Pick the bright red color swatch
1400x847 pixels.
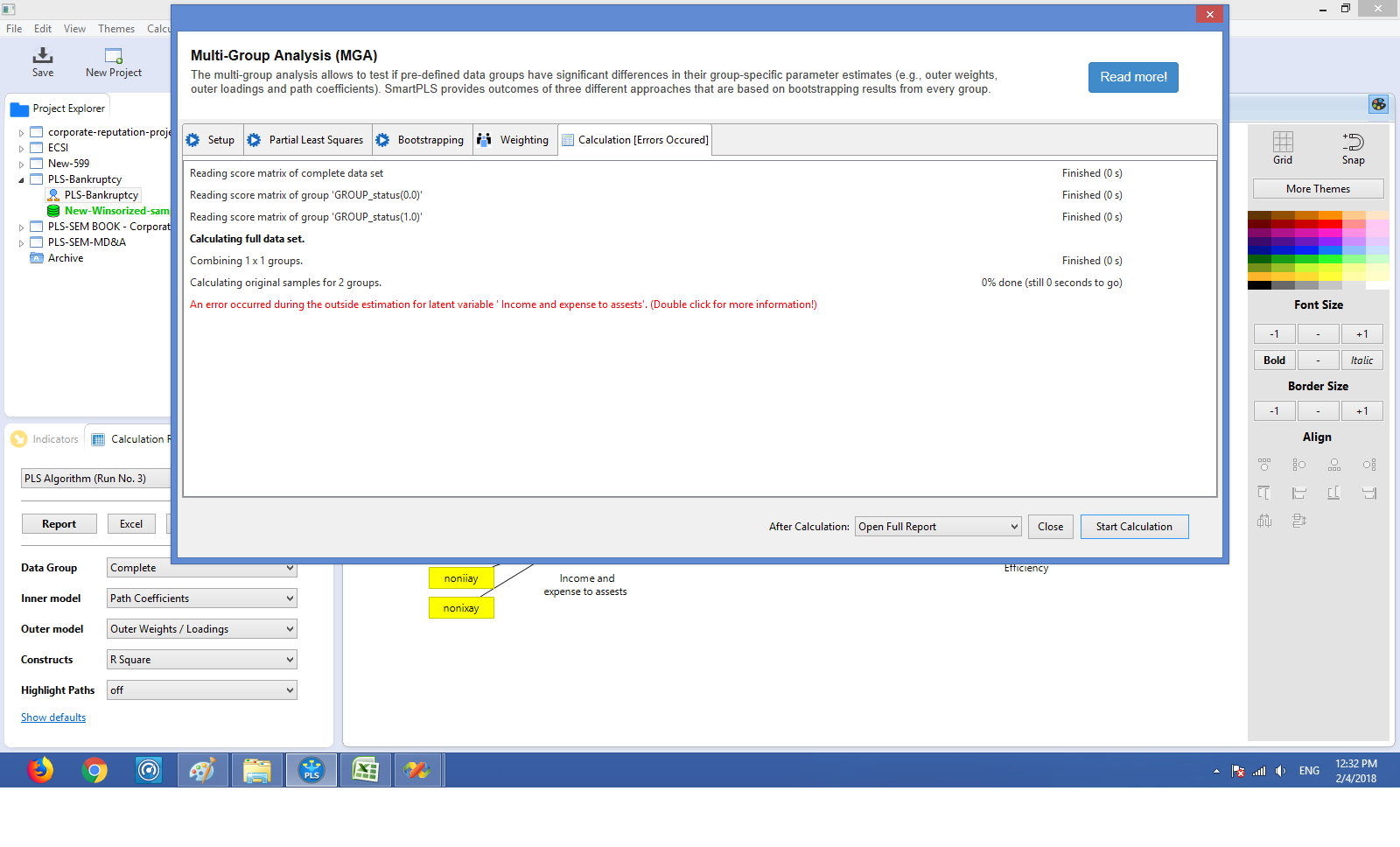pyautogui.click(x=1330, y=224)
